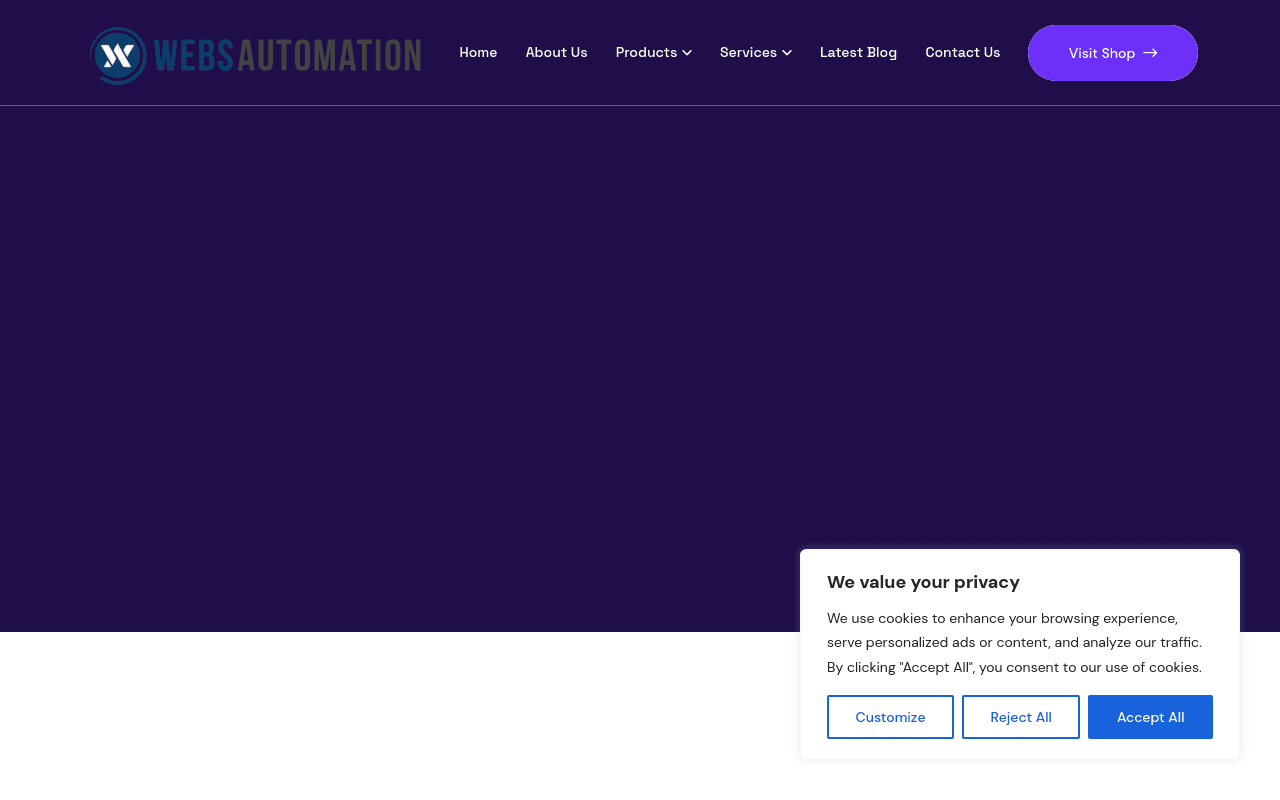This screenshot has width=1280, height=800.
Task: Go to Contact Us page
Action: (962, 52)
